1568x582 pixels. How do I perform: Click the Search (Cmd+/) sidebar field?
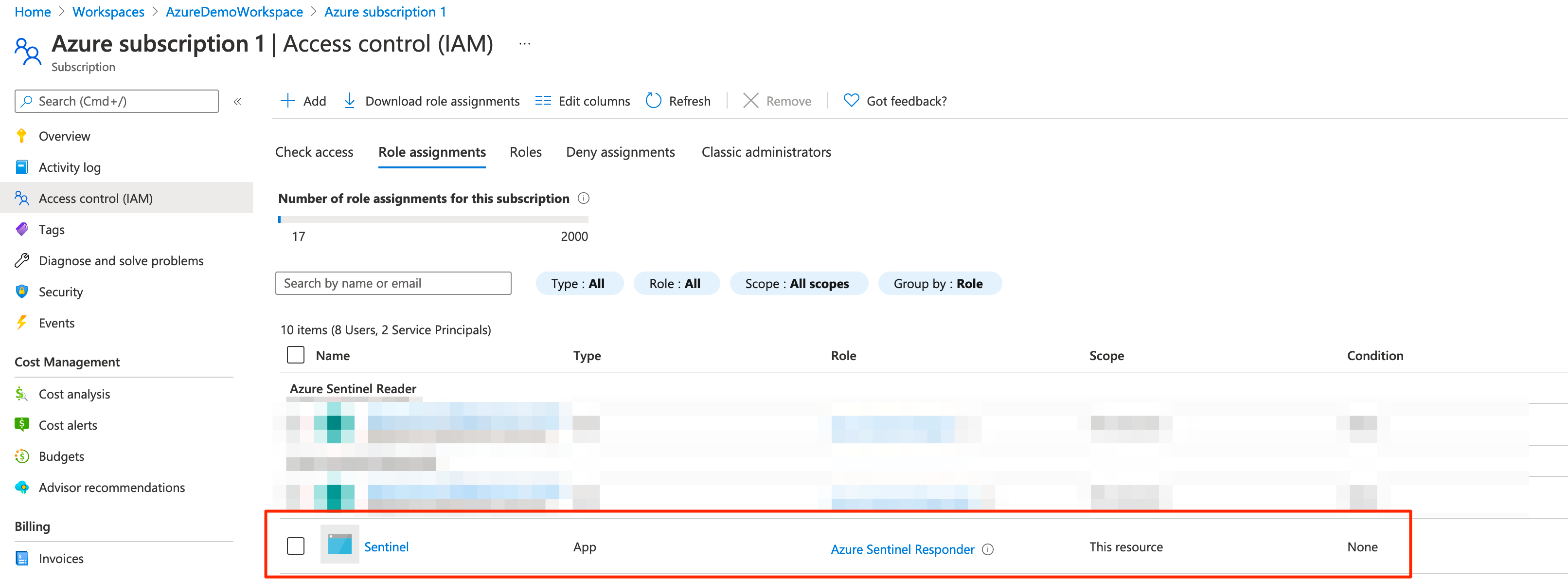pyautogui.click(x=117, y=101)
